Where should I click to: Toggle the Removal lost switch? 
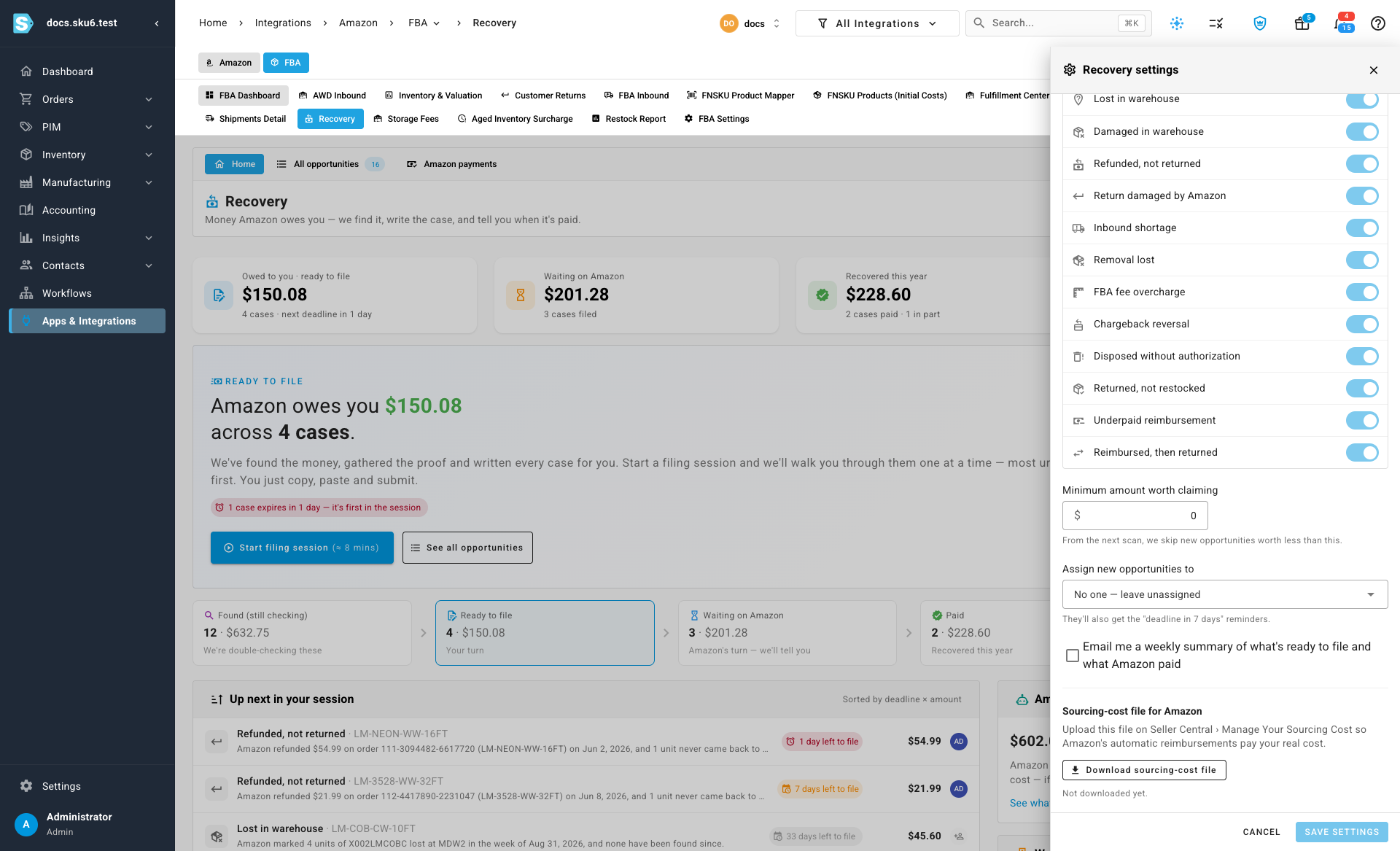click(1362, 260)
